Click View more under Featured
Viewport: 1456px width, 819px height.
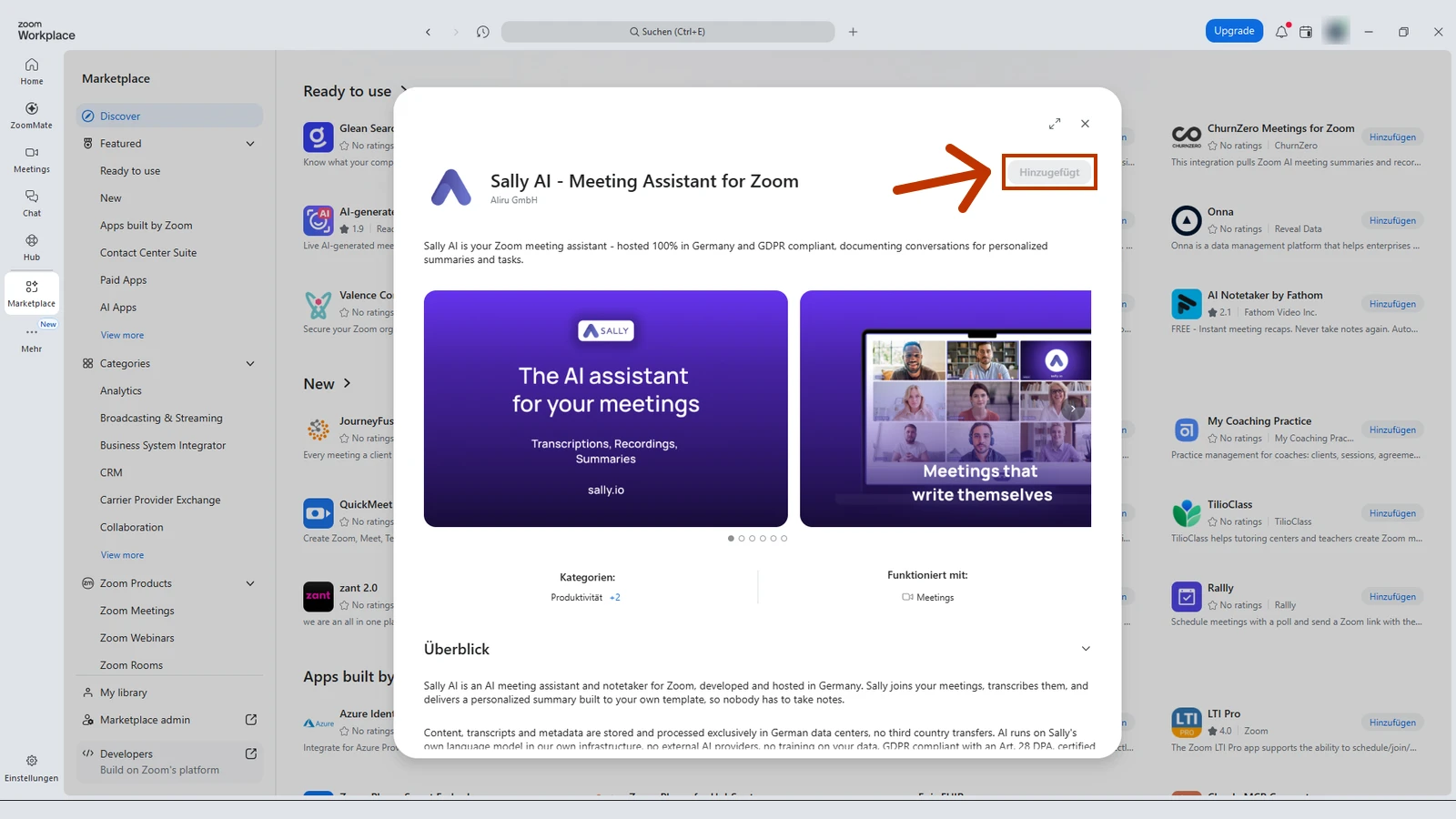[x=122, y=335]
